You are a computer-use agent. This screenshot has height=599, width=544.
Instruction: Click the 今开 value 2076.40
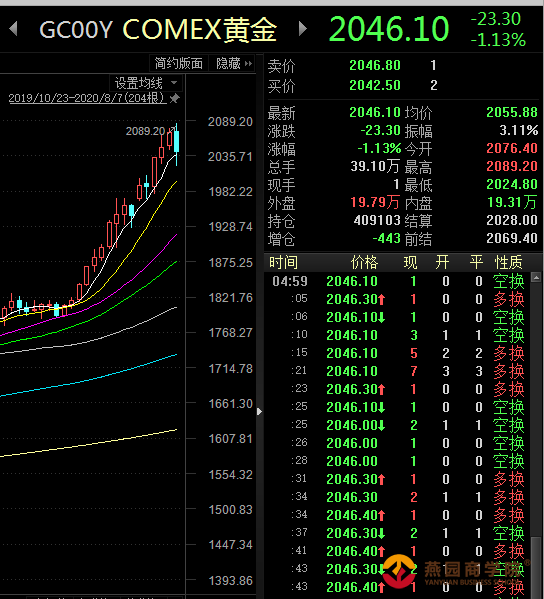(x=512, y=148)
